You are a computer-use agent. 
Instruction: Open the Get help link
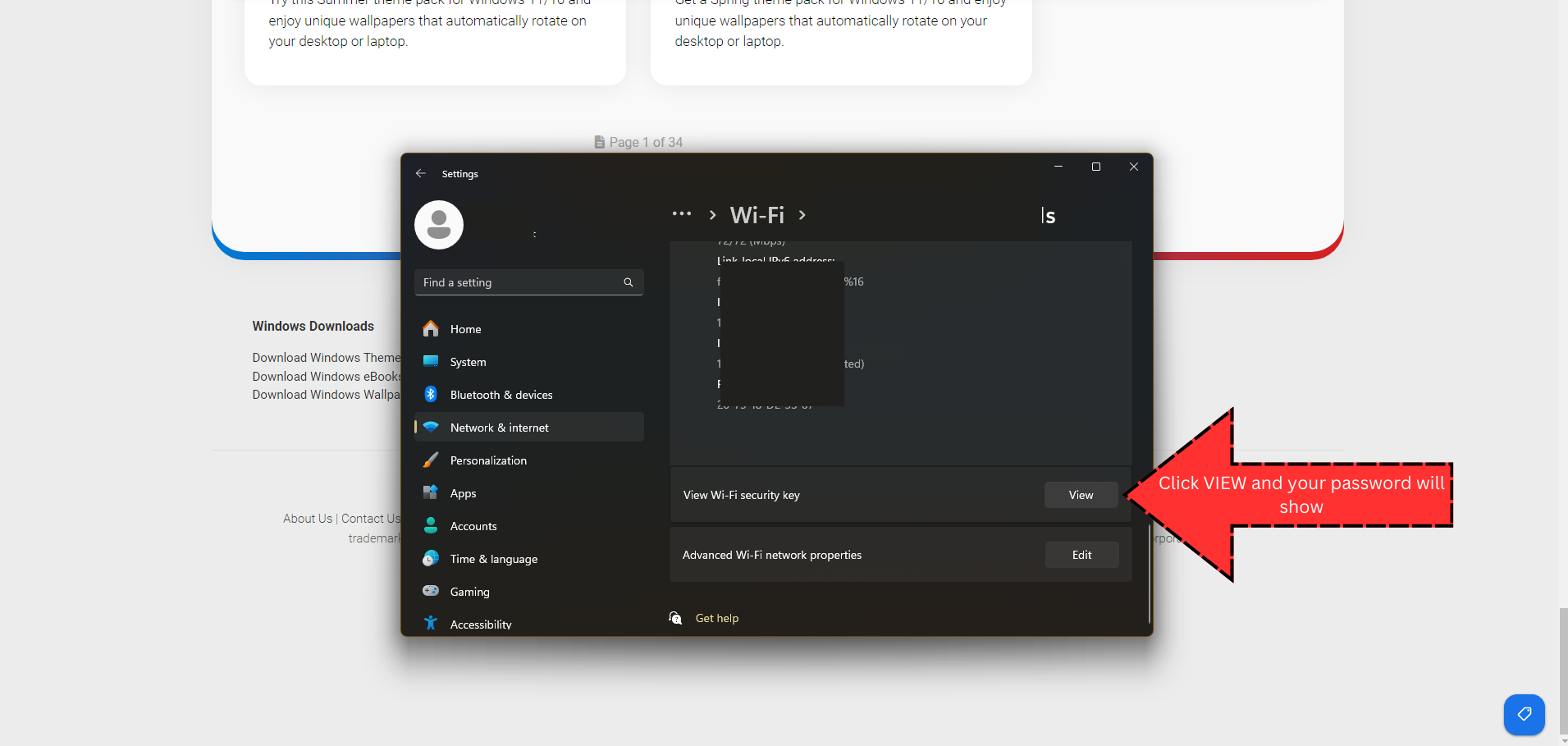click(x=717, y=618)
